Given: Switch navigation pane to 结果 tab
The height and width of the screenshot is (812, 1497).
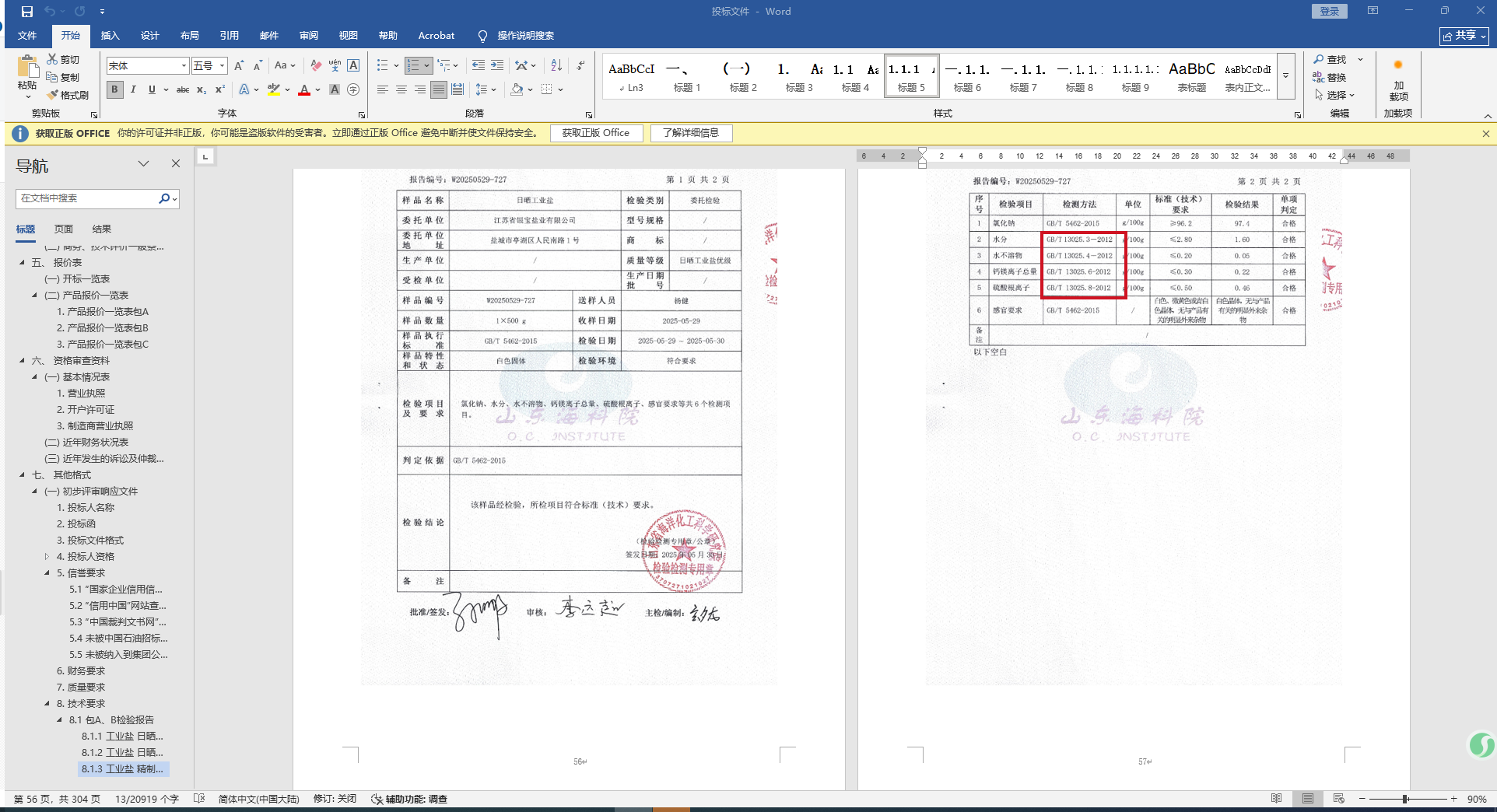Looking at the screenshot, I should (x=102, y=229).
